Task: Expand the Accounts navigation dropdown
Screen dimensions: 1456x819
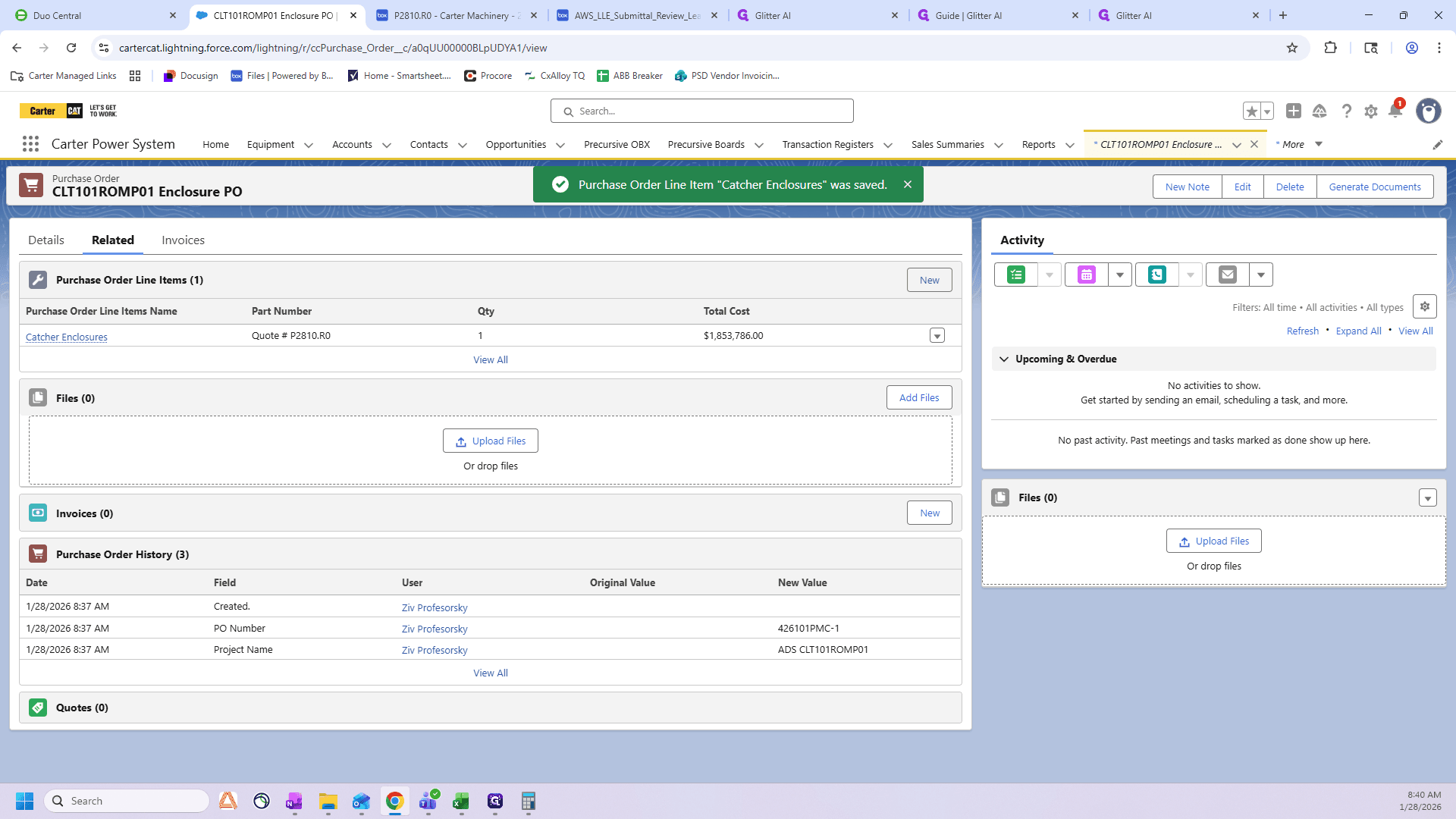Action: tap(387, 145)
